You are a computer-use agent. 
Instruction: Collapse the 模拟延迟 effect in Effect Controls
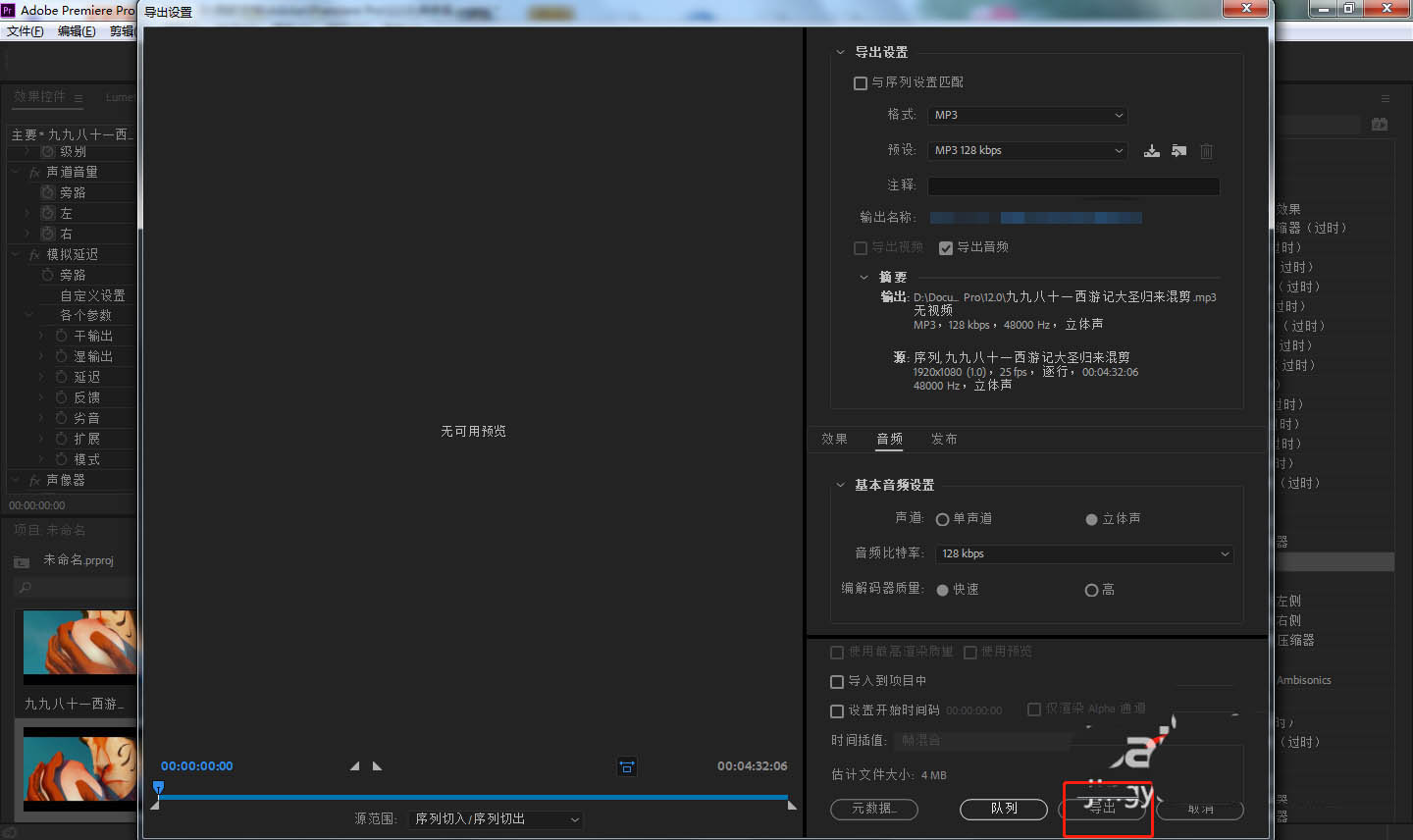tap(15, 254)
